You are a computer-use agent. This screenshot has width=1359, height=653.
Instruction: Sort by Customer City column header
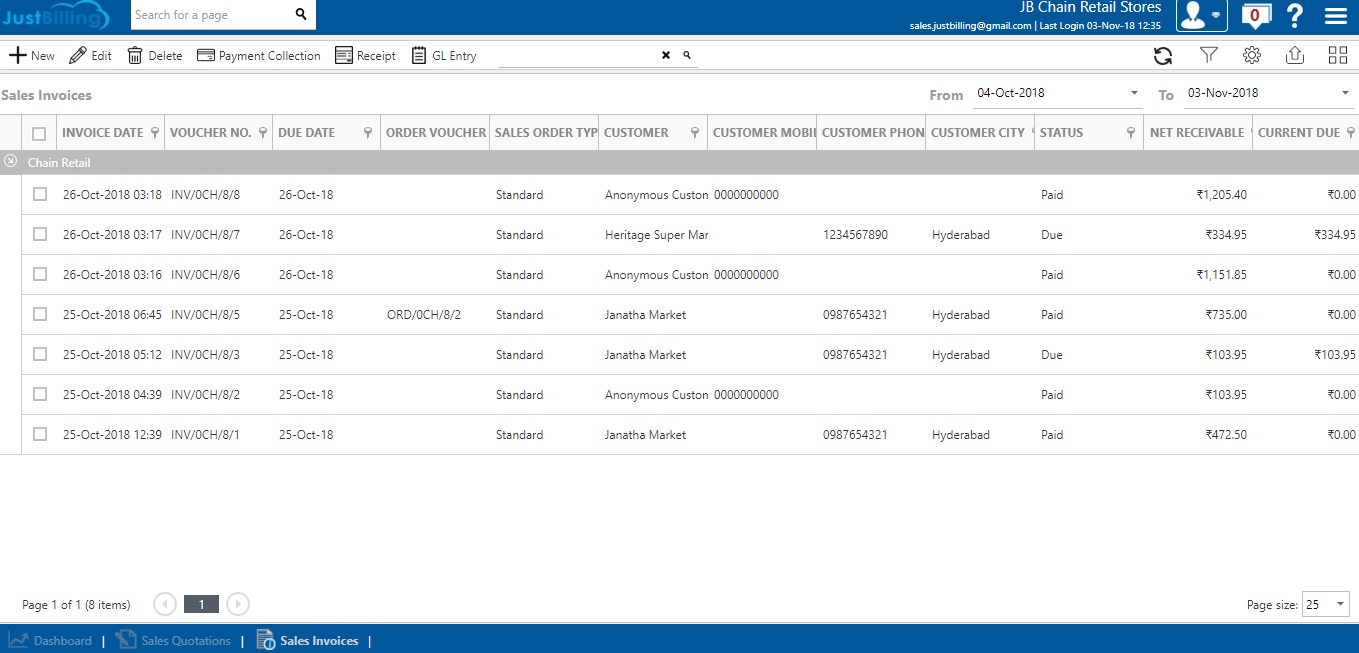(x=978, y=133)
